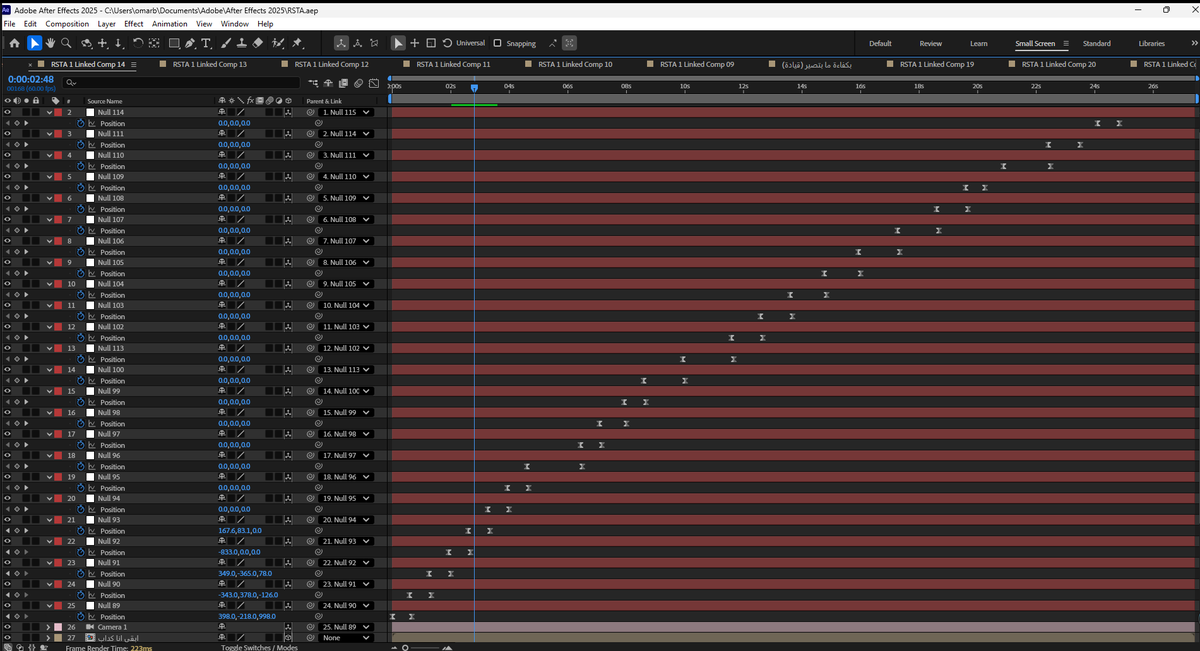Open parent dropdown showing 1. Null 115
Screen dimensions: 1200x651
click(x=346, y=112)
